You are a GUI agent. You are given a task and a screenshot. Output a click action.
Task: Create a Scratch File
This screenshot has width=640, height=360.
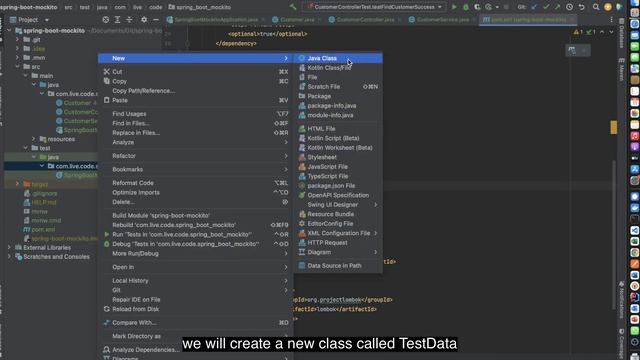click(338, 87)
